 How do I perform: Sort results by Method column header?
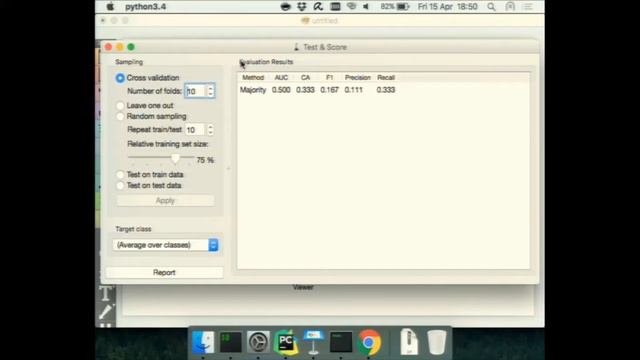[x=253, y=78]
